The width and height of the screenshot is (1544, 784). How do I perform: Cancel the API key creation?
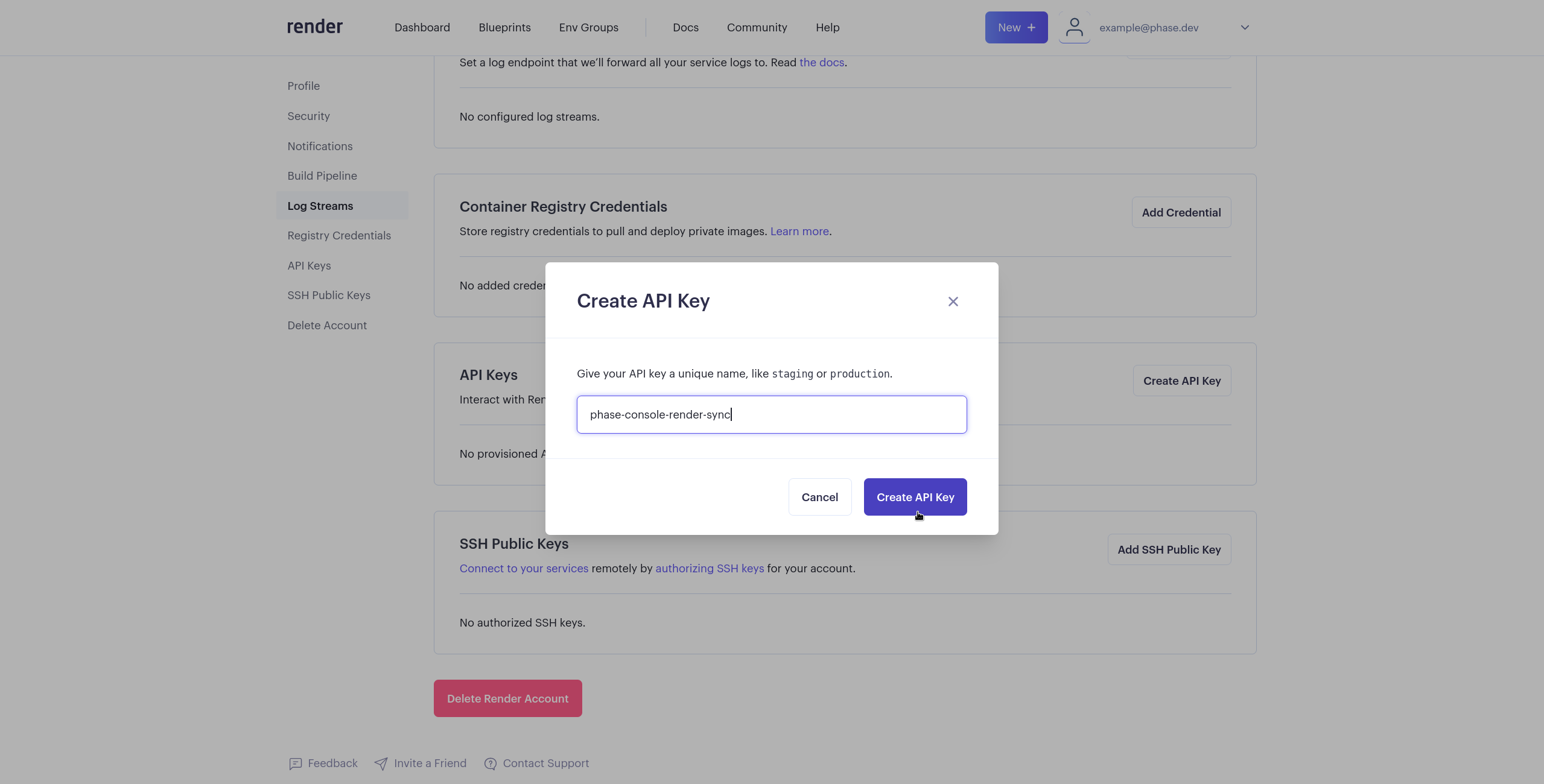819,497
